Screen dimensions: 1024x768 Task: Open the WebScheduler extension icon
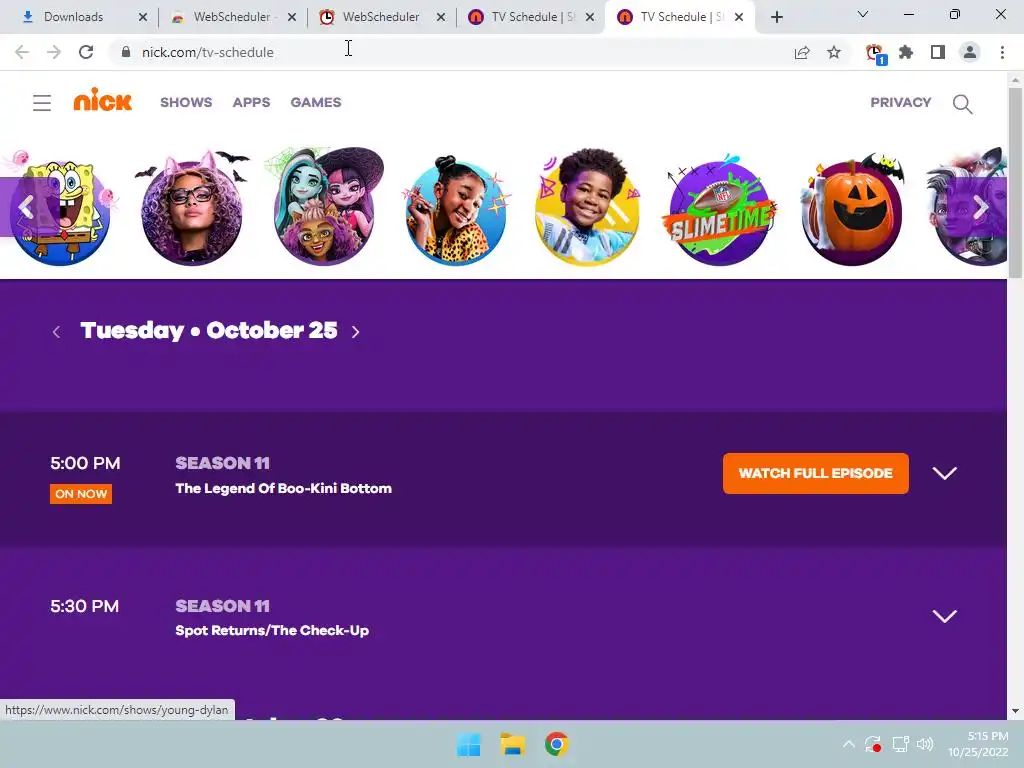pyautogui.click(x=874, y=53)
